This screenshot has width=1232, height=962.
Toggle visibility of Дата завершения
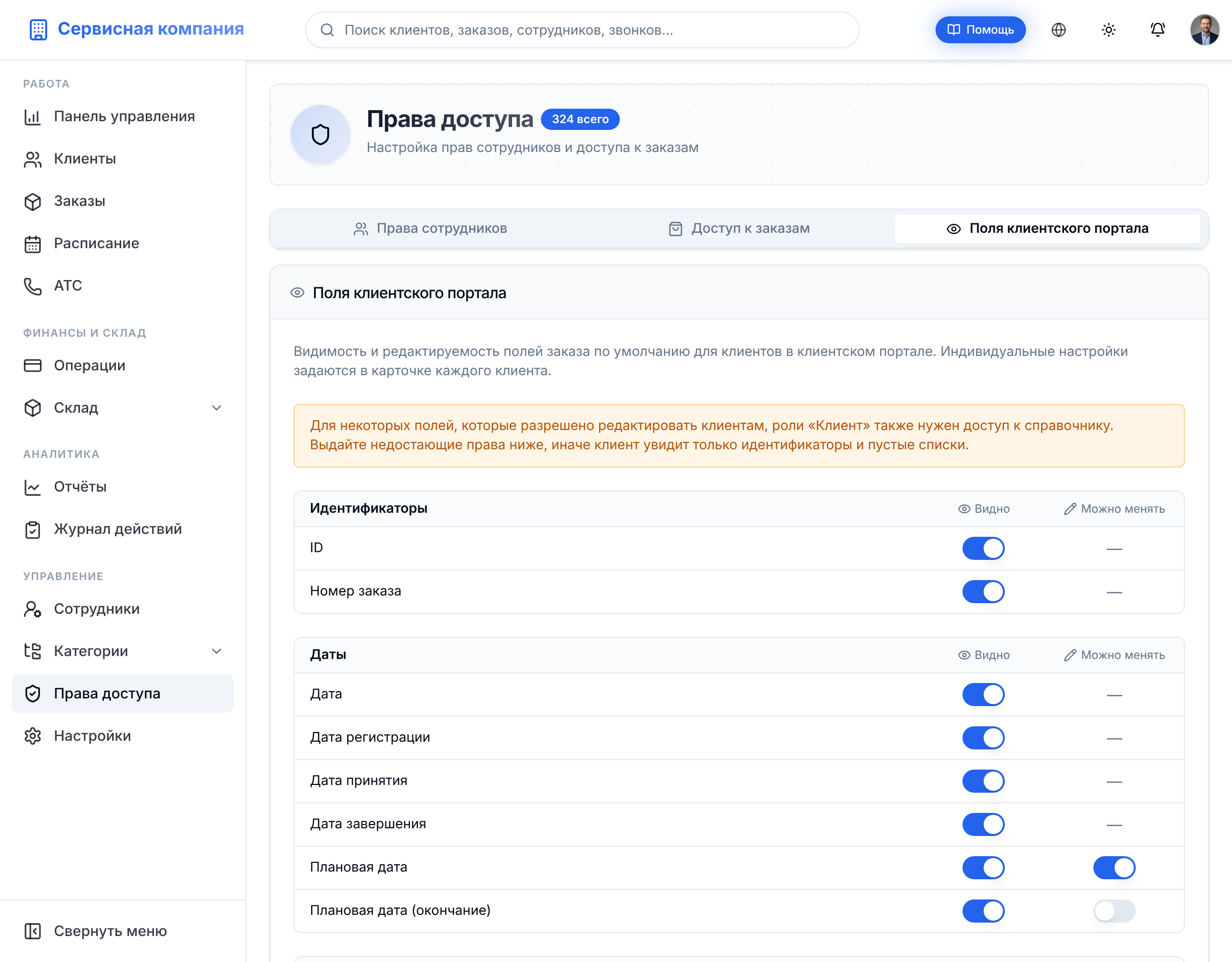[983, 824]
